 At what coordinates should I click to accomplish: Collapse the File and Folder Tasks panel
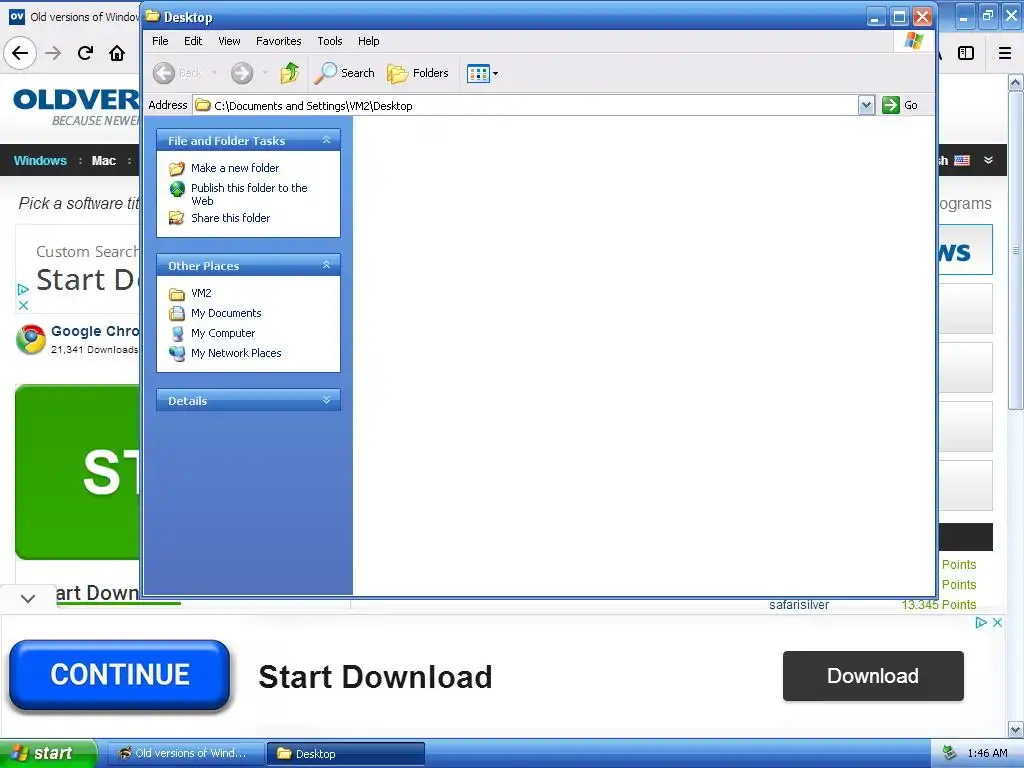coord(327,140)
